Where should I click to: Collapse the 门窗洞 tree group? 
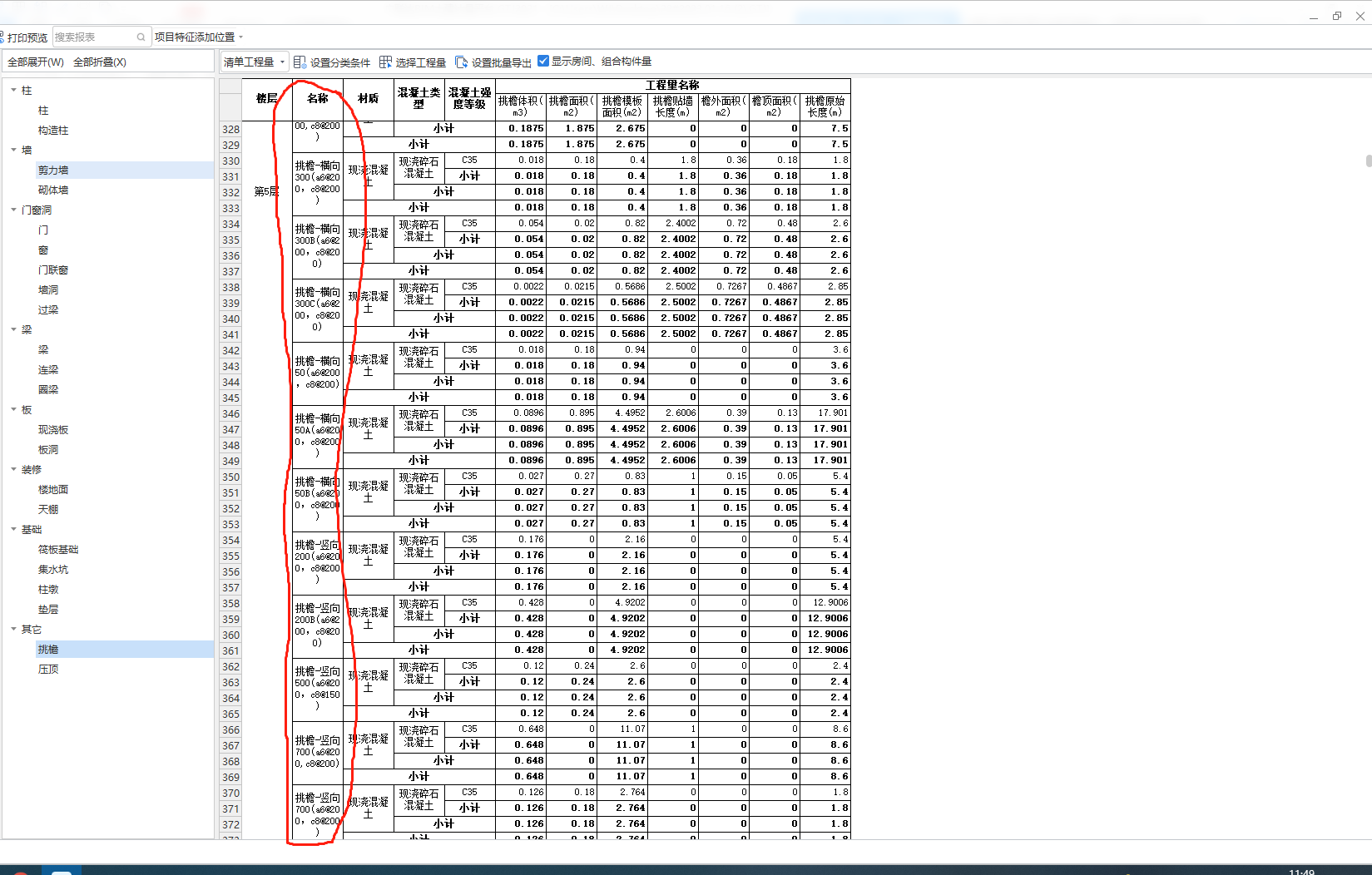(13, 210)
